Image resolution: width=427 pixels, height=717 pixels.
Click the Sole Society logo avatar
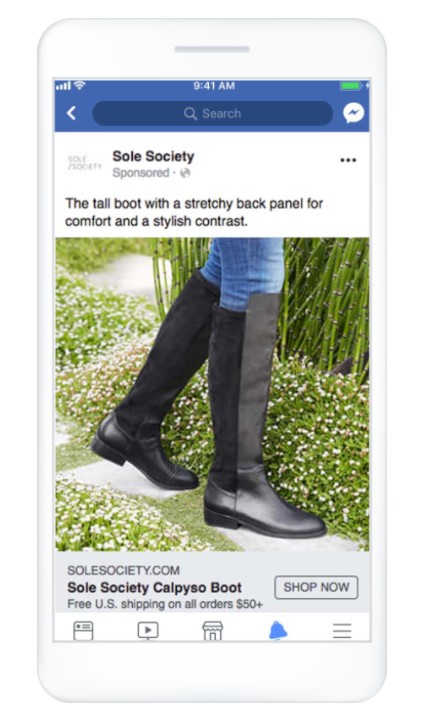pyautogui.click(x=85, y=163)
